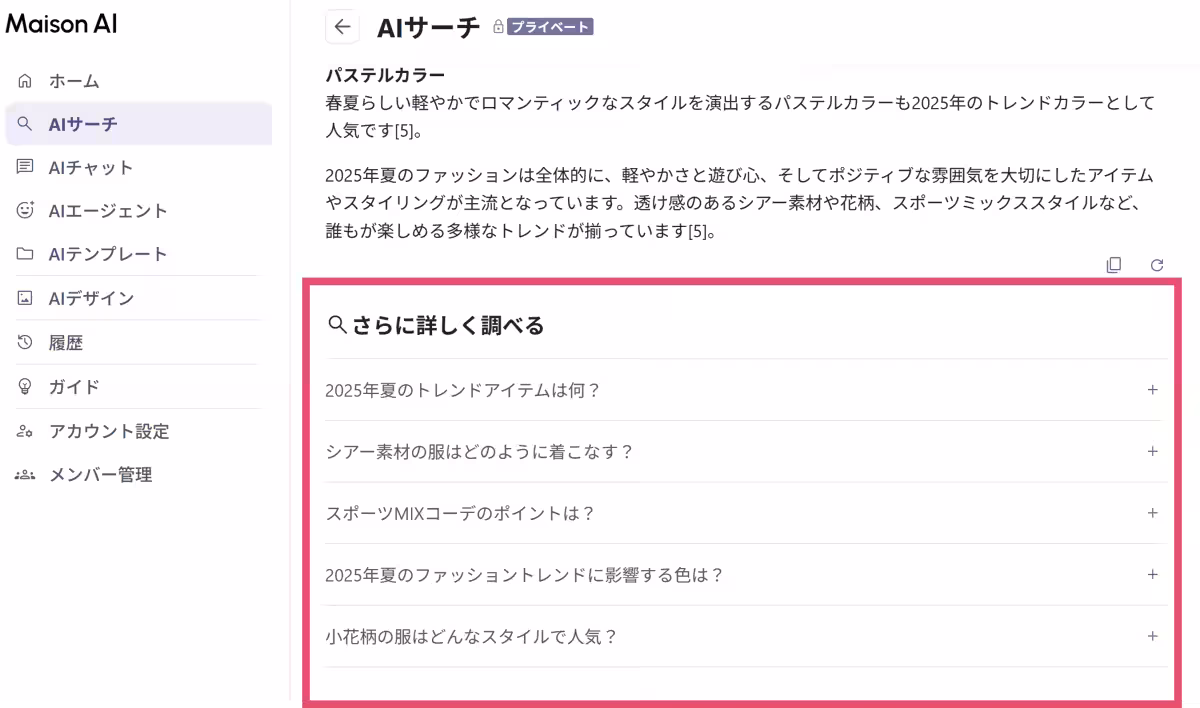The width and height of the screenshot is (1200, 708).
Task: Click the AIエージェント smiley face icon
Action: click(22, 210)
